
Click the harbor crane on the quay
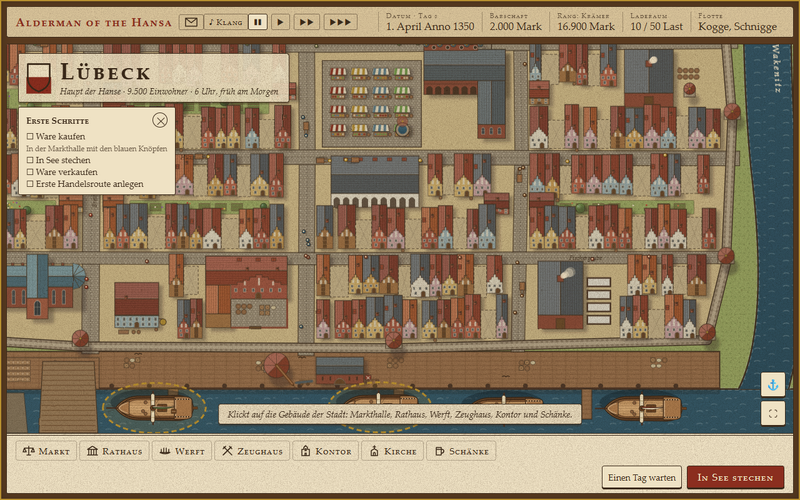click(280, 368)
